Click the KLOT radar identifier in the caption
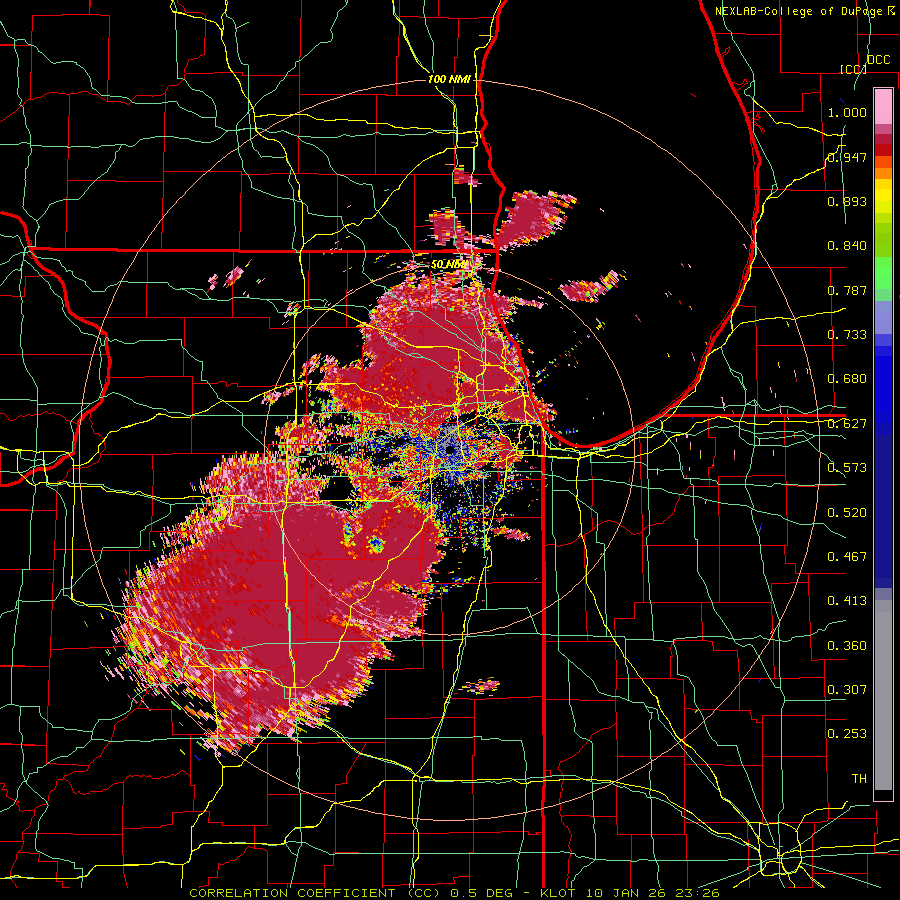 pyautogui.click(x=559, y=893)
